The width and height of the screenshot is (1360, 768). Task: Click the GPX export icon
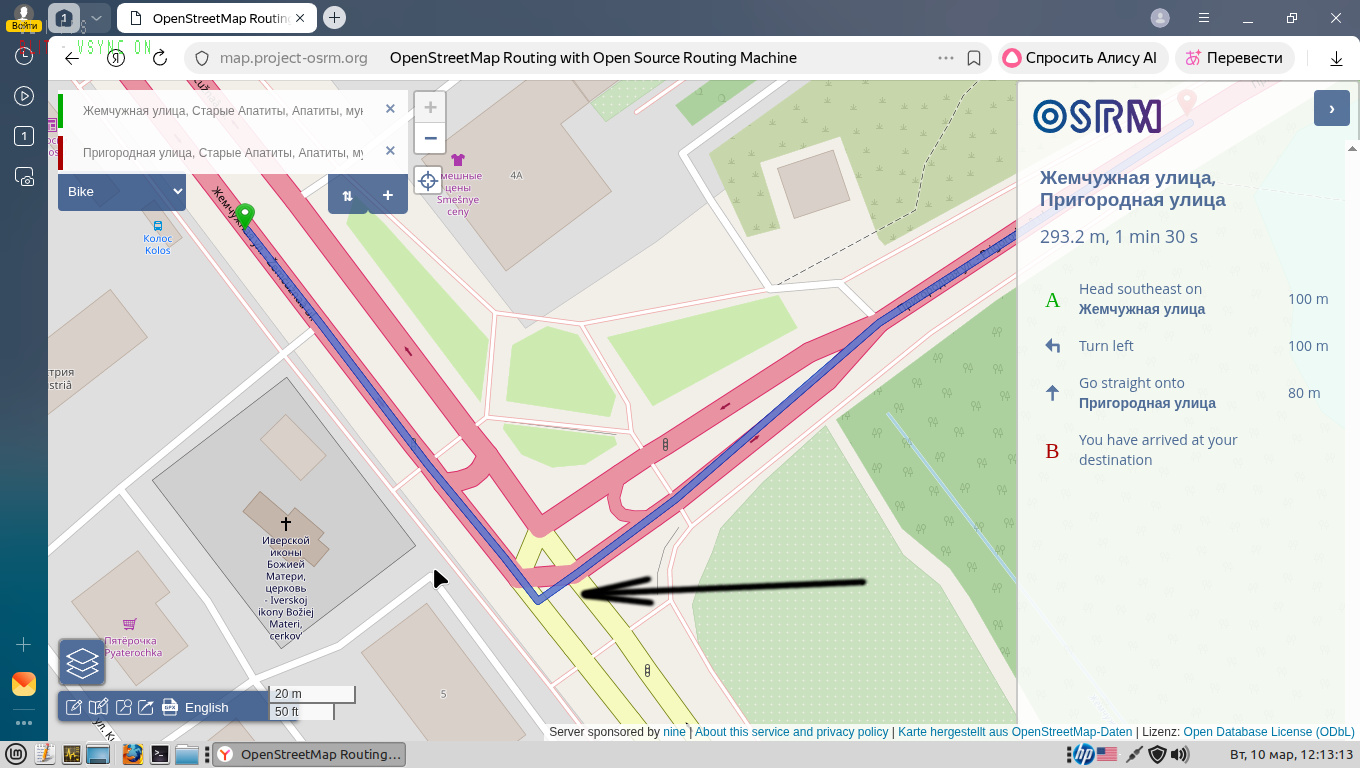click(169, 707)
